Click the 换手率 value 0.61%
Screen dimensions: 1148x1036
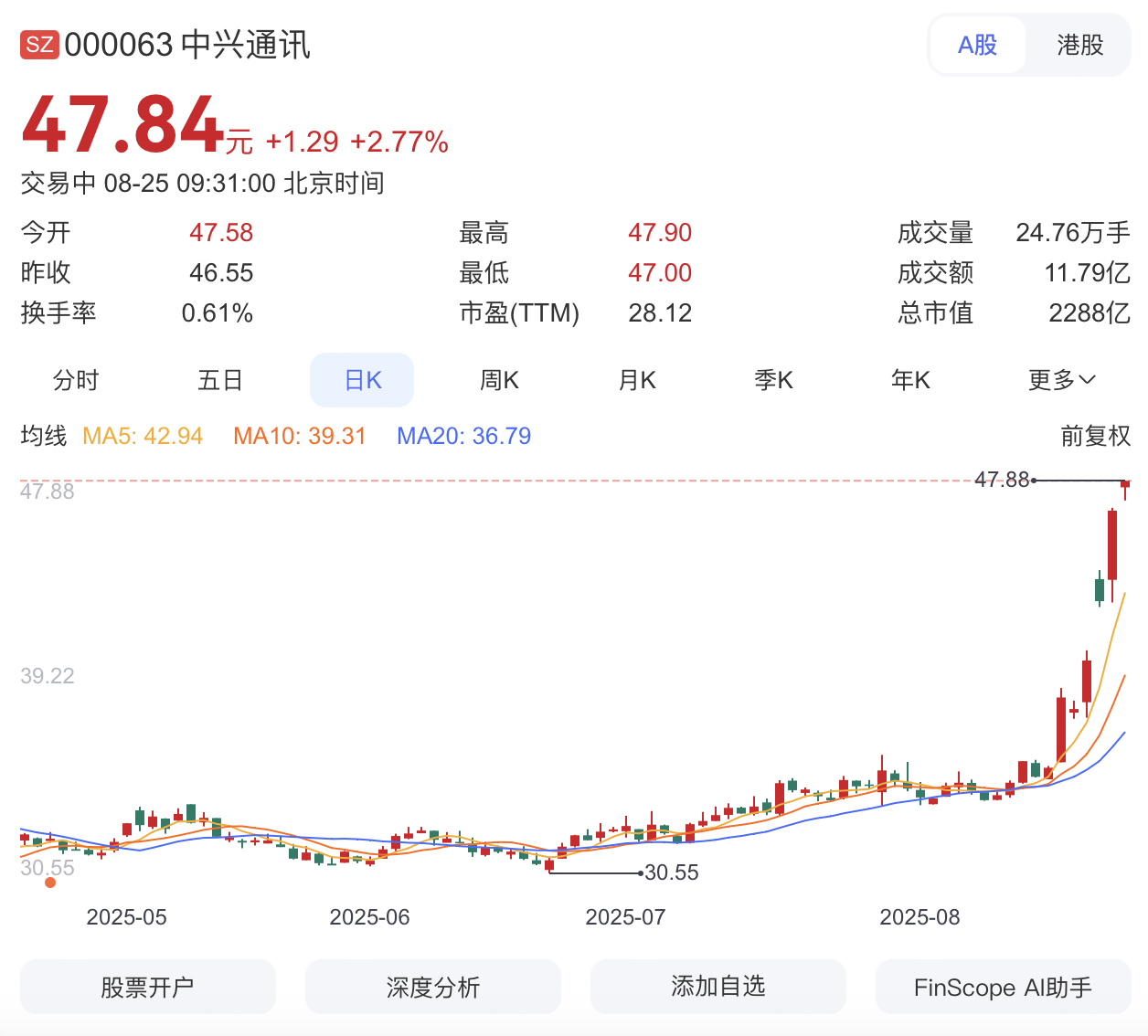[x=218, y=313]
